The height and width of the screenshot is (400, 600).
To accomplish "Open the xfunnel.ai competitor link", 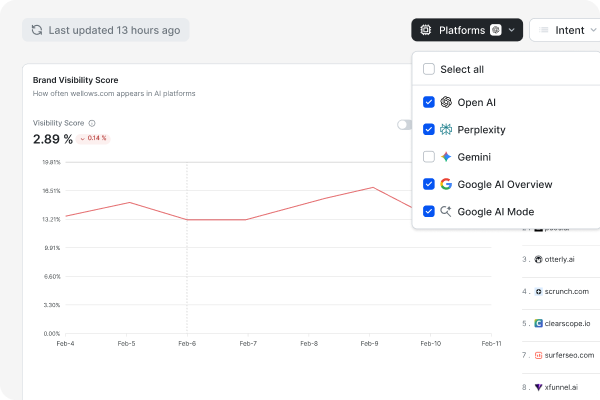I will pyautogui.click(x=561, y=387).
